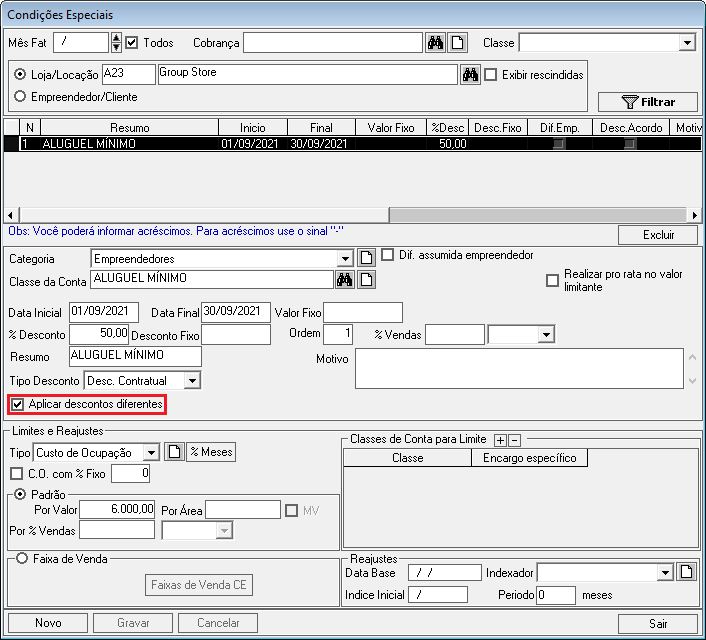Viewport: 706px width, 640px height.
Task: Click the binoculars search icon next to Cobrança
Action: tap(435, 43)
